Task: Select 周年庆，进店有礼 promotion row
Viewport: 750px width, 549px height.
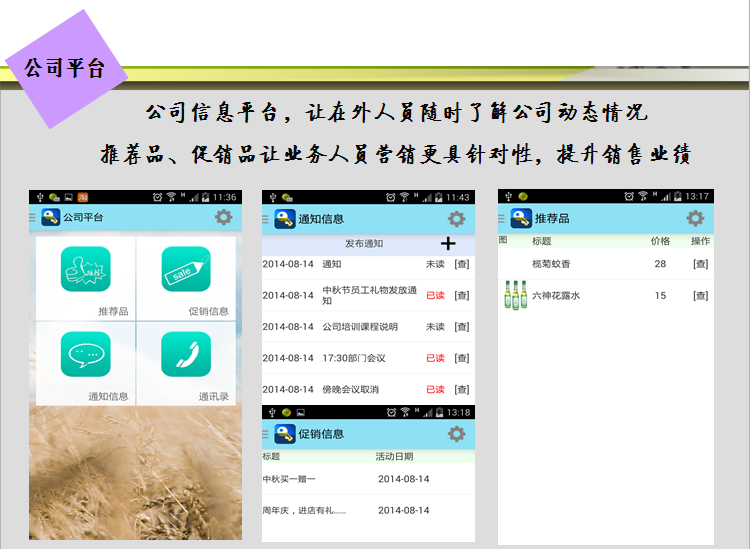Action: 368,510
